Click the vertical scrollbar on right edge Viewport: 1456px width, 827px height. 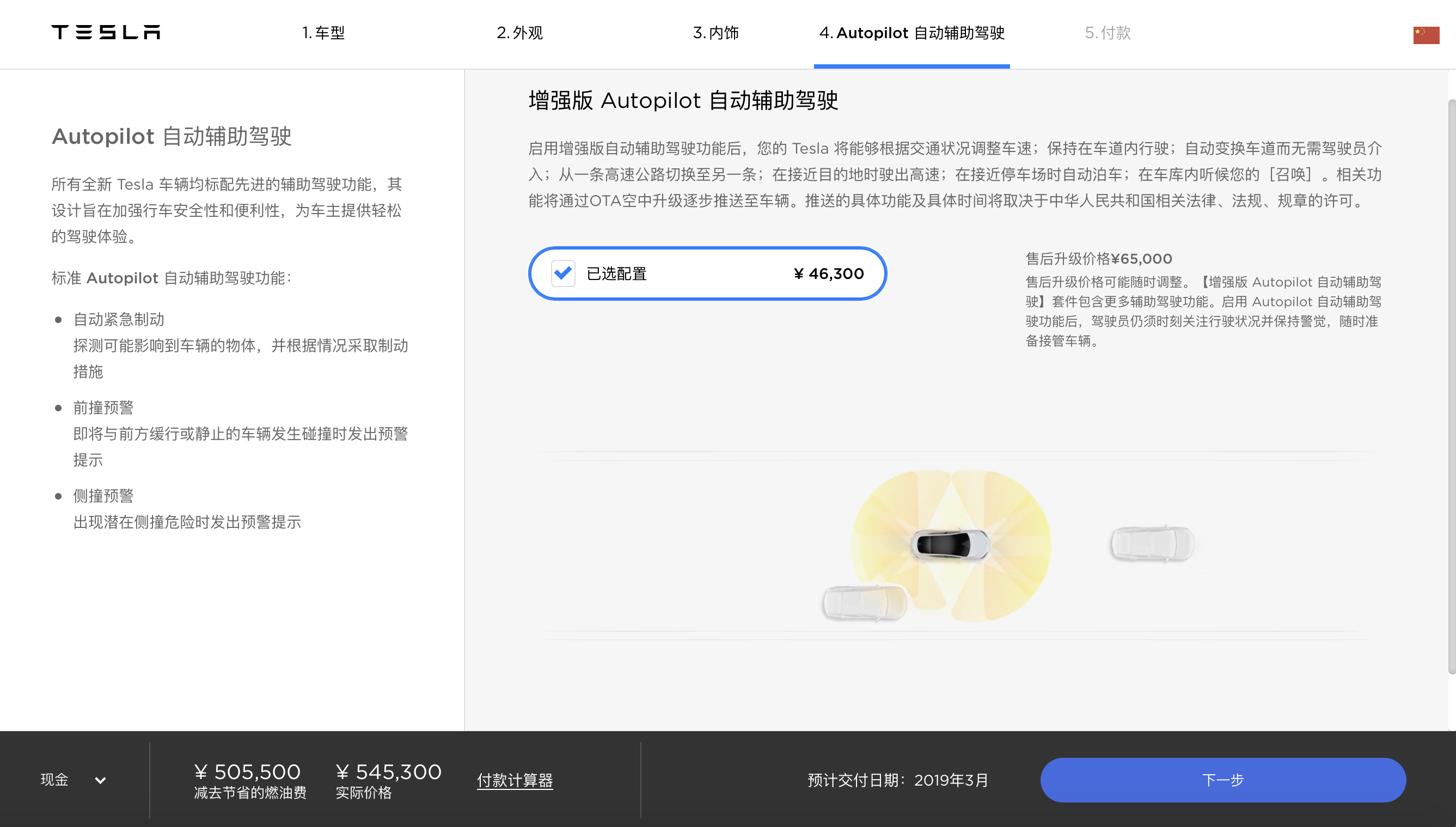(1451, 386)
